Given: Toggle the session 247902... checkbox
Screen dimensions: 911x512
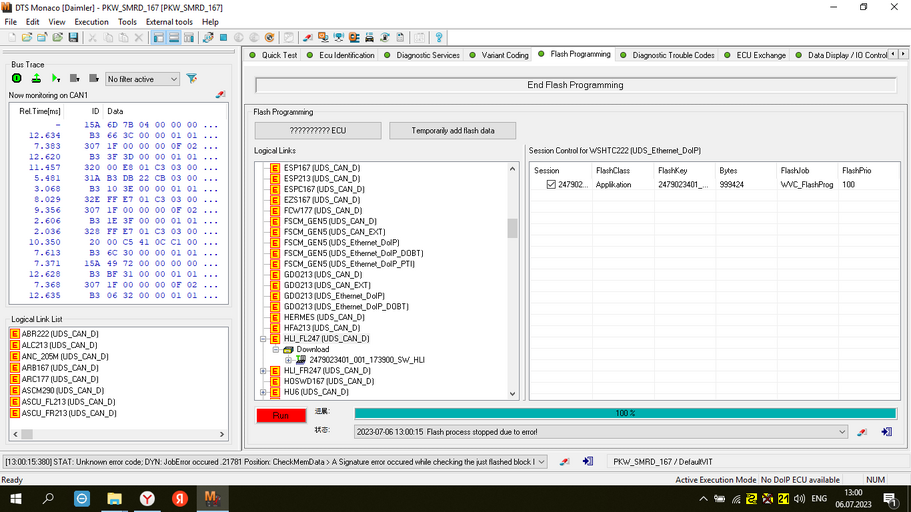Looking at the screenshot, I should pos(551,185).
